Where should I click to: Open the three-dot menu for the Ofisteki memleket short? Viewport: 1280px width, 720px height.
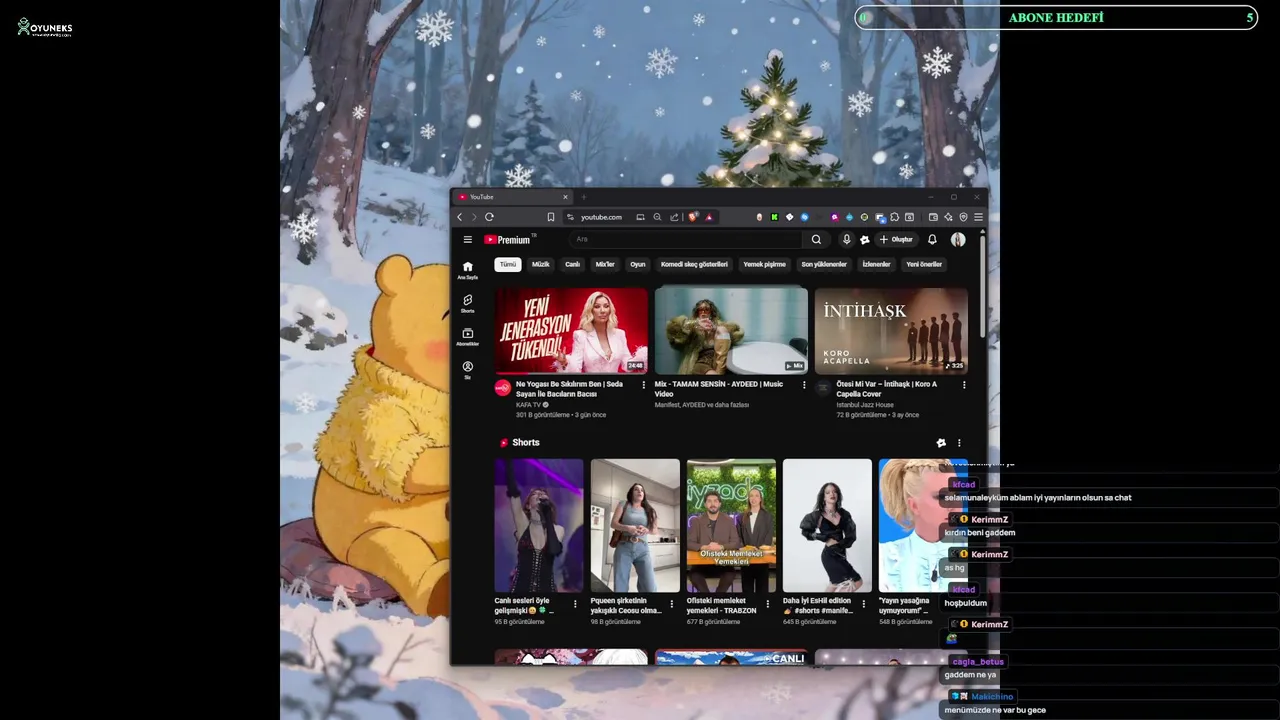coord(768,604)
